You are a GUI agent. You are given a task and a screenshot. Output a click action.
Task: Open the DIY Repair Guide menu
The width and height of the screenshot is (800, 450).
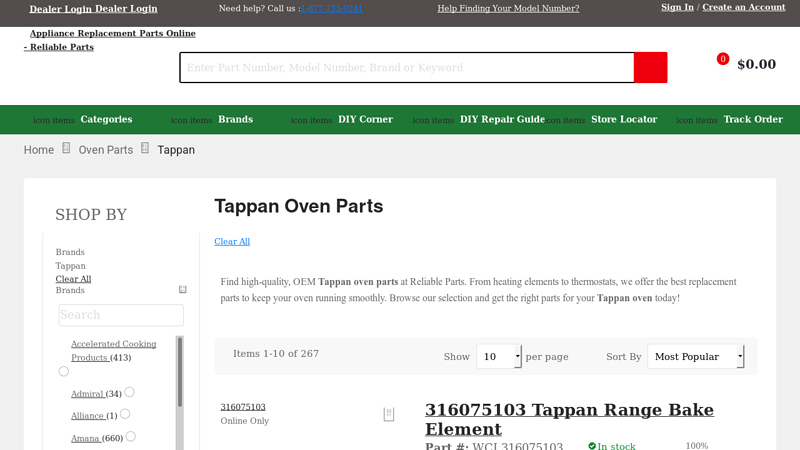[x=502, y=119]
